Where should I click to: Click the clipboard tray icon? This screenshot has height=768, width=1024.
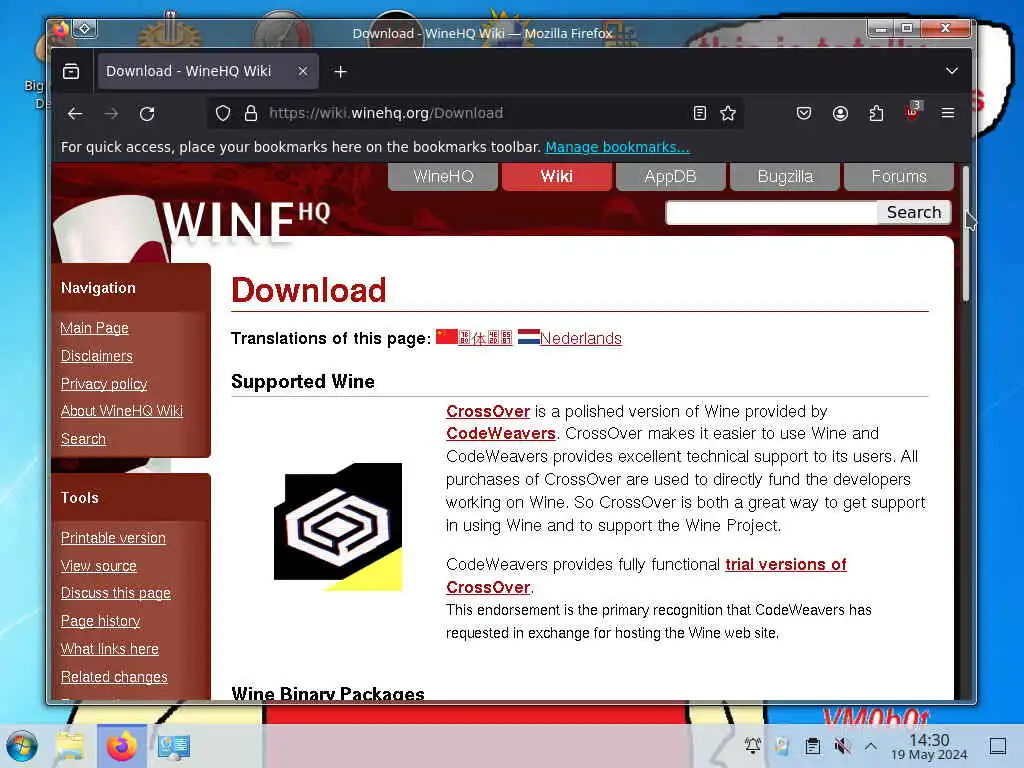tap(812, 746)
